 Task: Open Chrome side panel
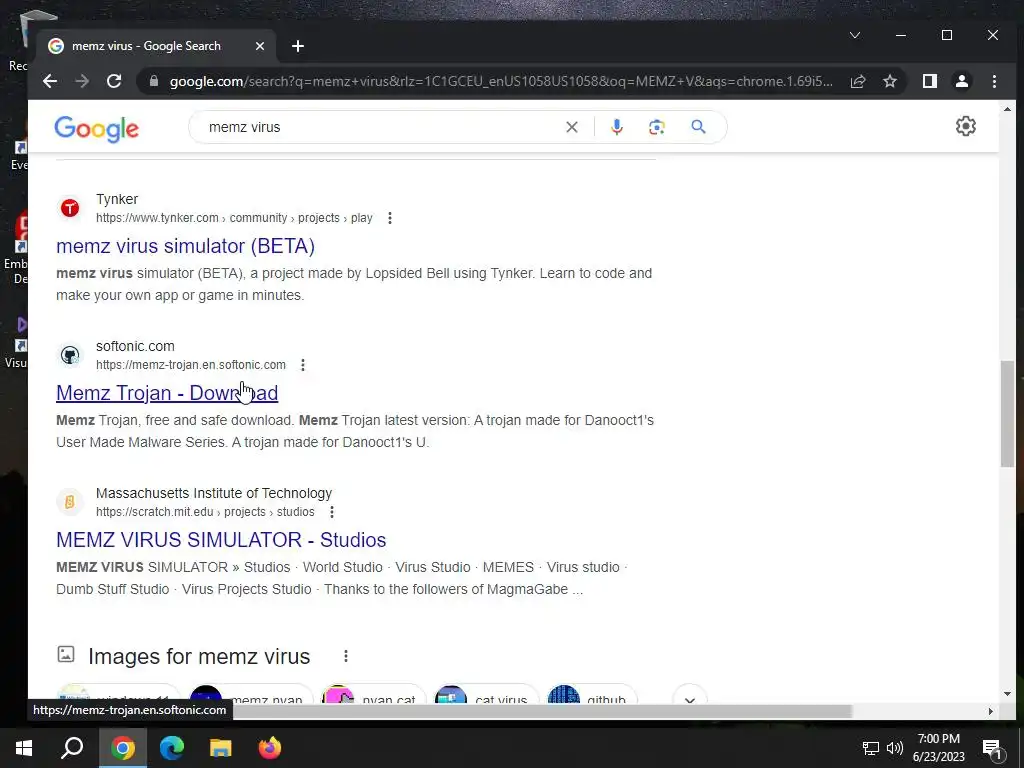pos(930,81)
